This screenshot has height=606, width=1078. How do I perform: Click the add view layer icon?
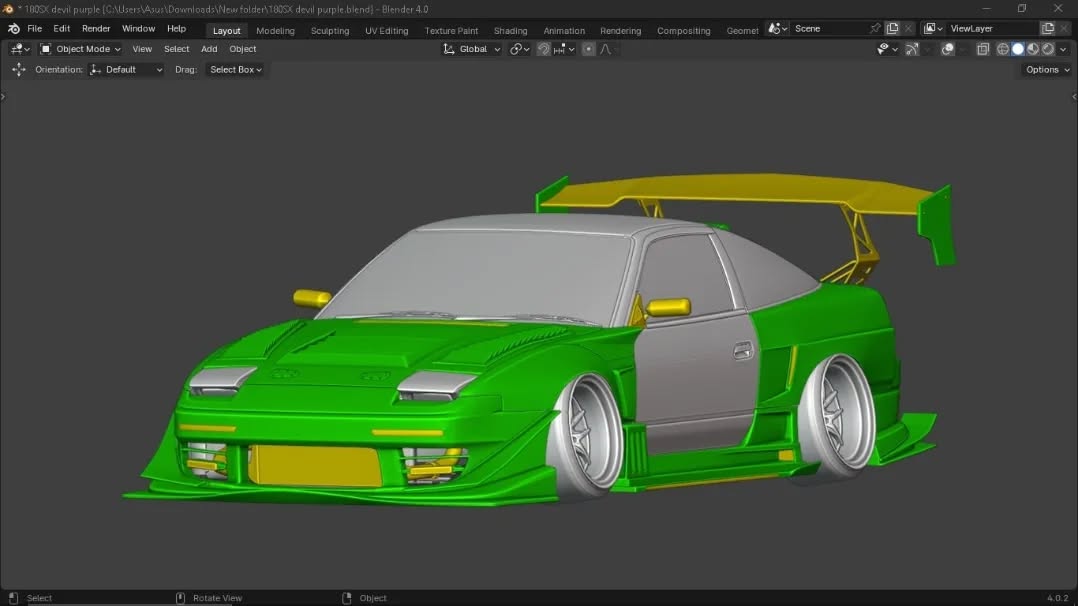(1048, 29)
